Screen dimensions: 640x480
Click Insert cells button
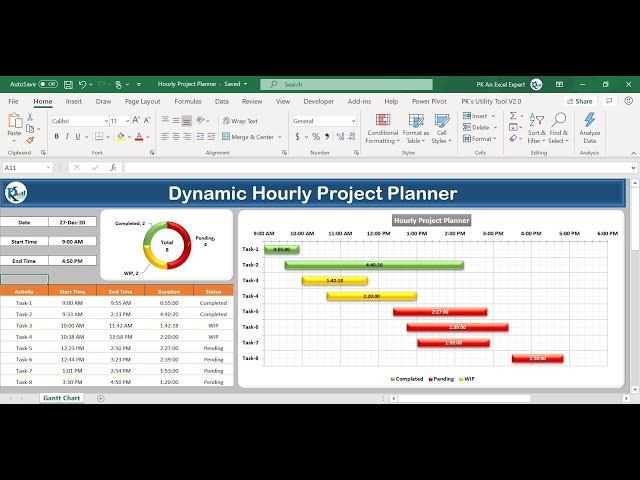[x=479, y=116]
